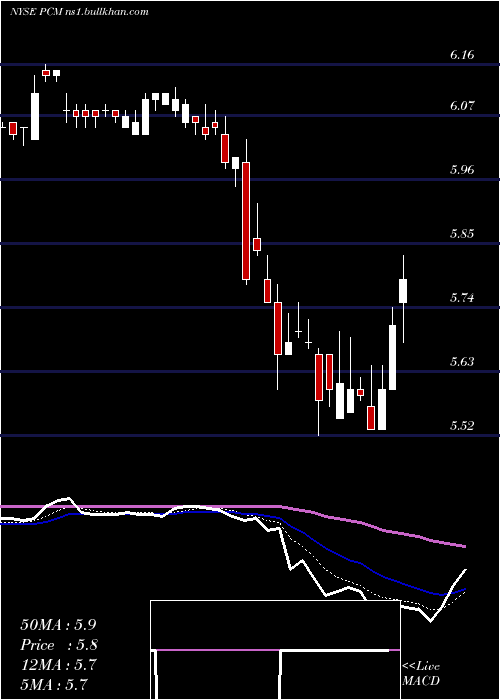Click the NYSE PCM ns1.bullkhan.com title text
The image size is (500, 700).
[79, 12]
